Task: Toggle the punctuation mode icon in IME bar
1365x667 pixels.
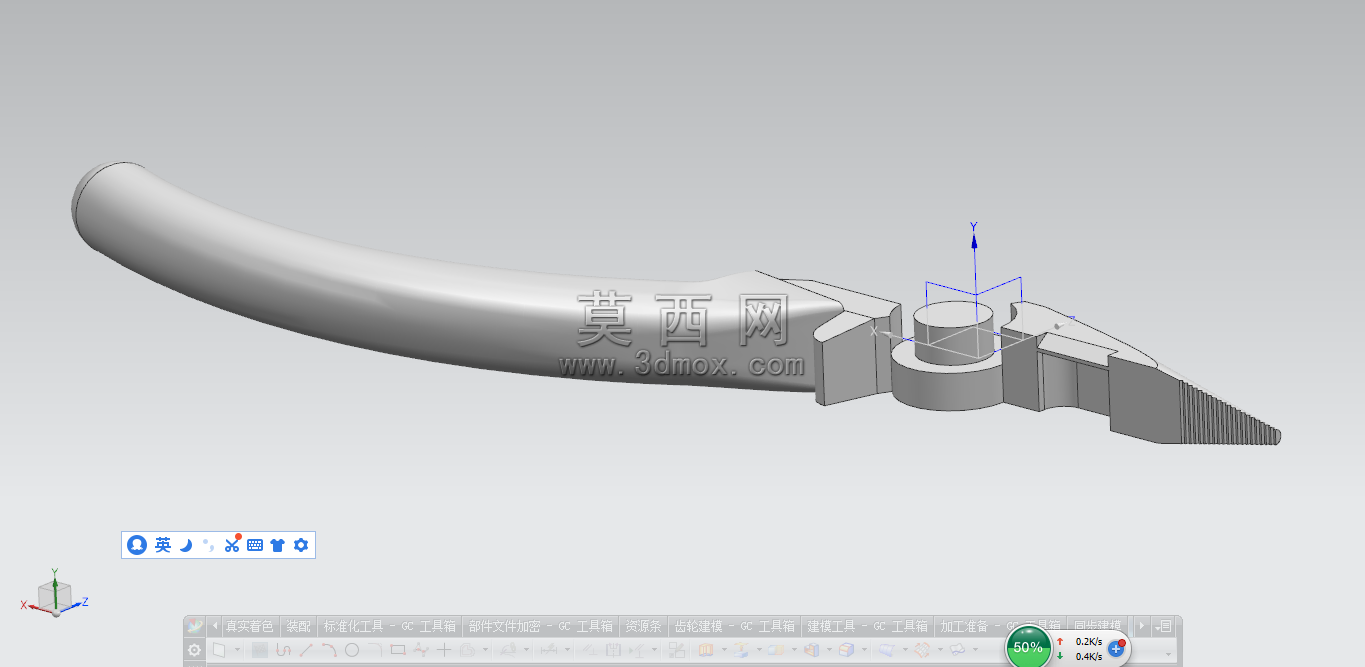Action: tap(208, 545)
